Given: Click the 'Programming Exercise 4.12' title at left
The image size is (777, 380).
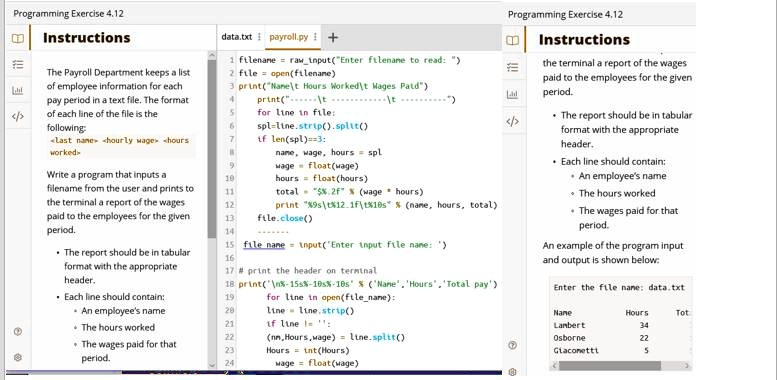Looking at the screenshot, I should point(68,13).
